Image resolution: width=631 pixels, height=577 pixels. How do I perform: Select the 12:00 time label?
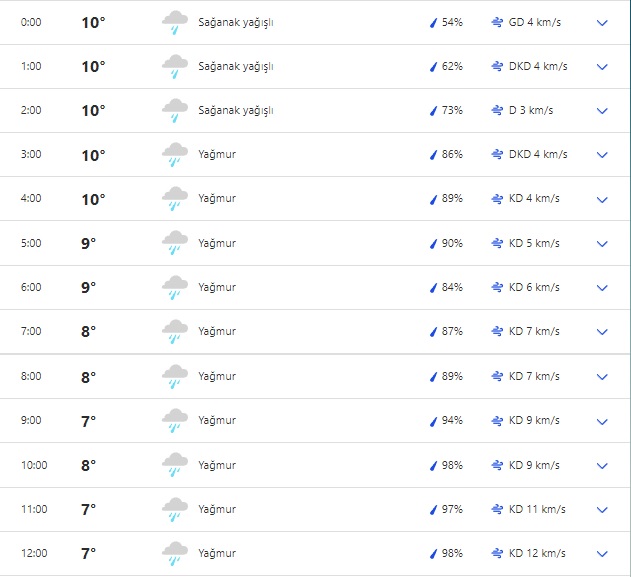point(34,553)
